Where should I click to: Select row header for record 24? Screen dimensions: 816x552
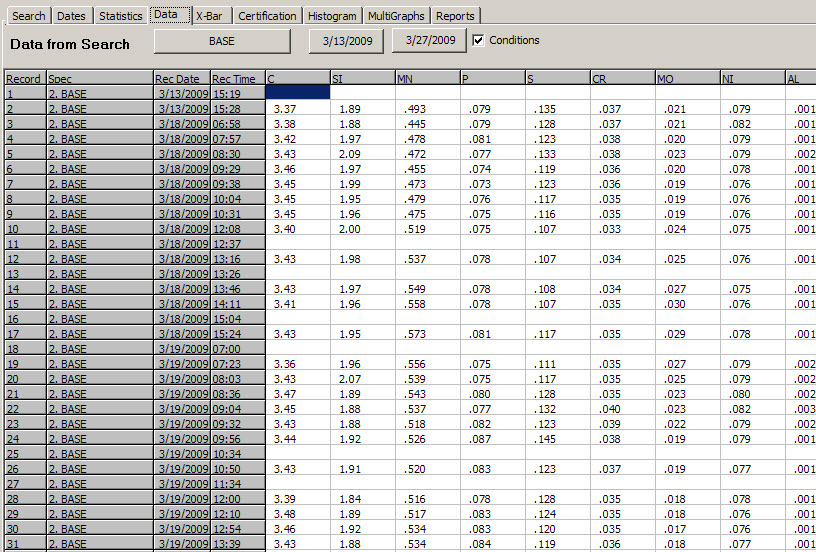pos(26,439)
